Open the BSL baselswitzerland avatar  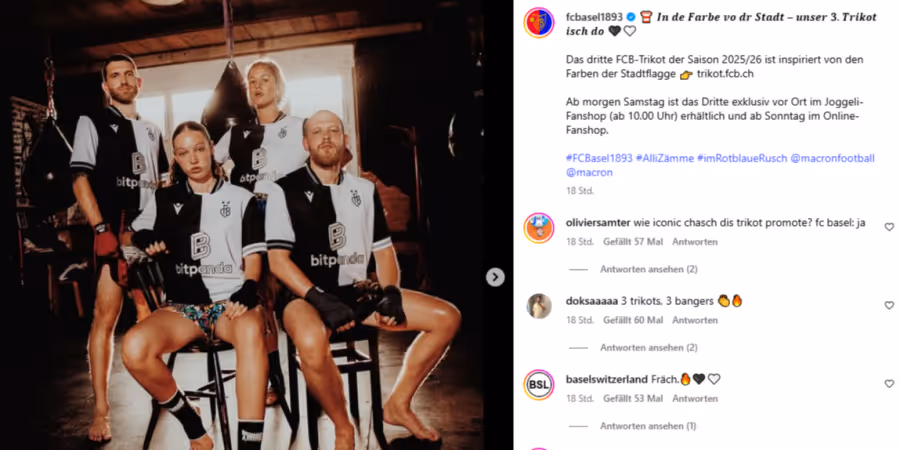(x=539, y=385)
